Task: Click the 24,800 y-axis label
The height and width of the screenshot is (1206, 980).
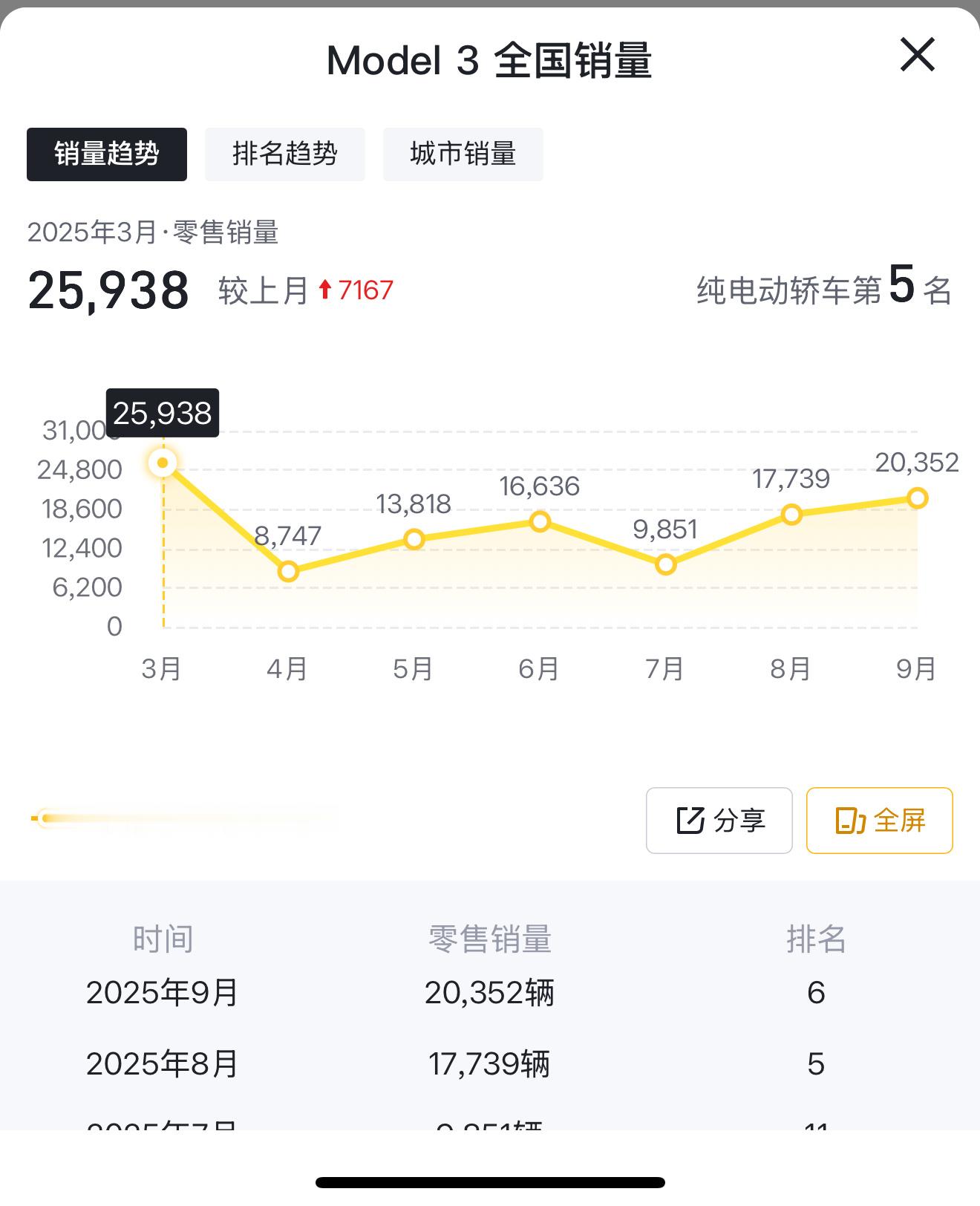Action: (x=79, y=470)
